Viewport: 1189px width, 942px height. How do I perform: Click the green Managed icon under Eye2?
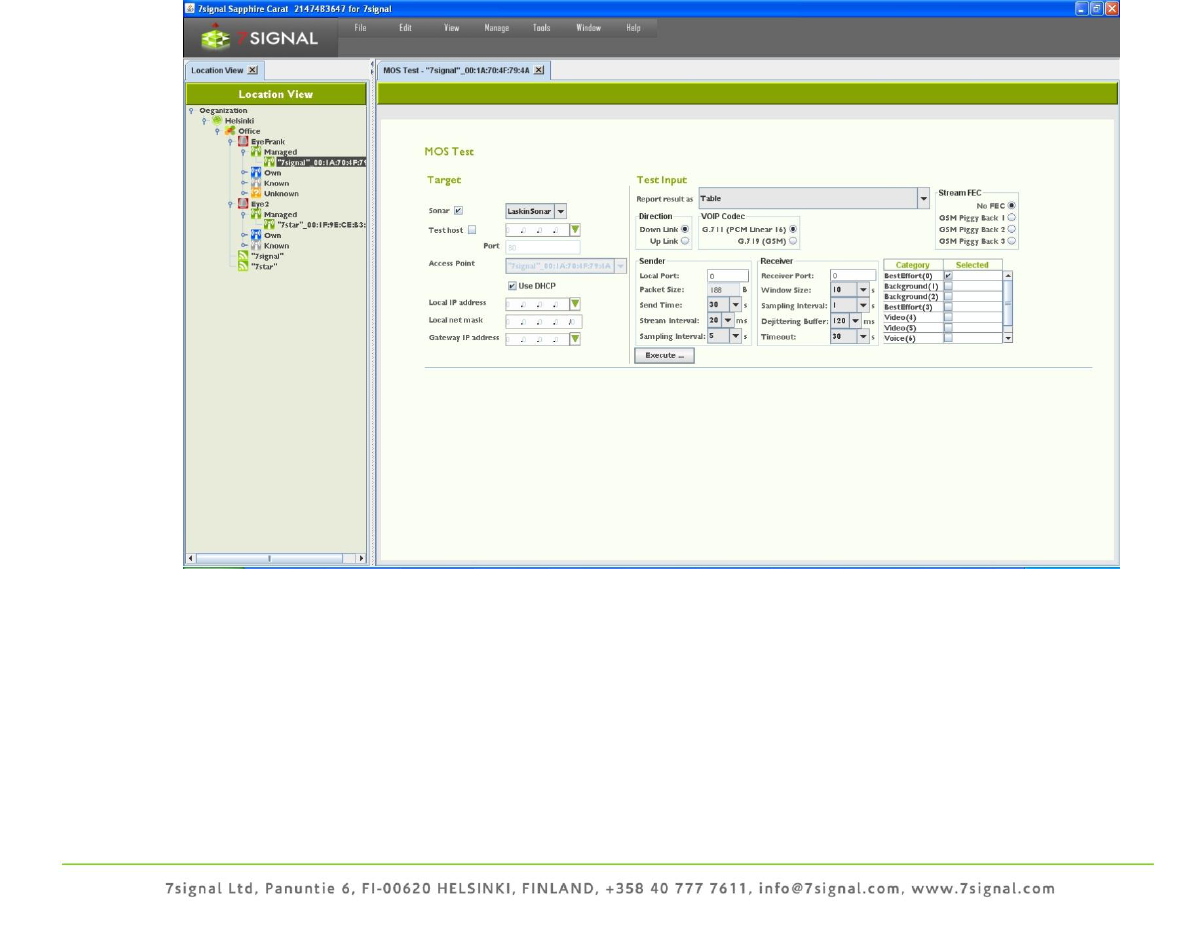[x=256, y=215]
